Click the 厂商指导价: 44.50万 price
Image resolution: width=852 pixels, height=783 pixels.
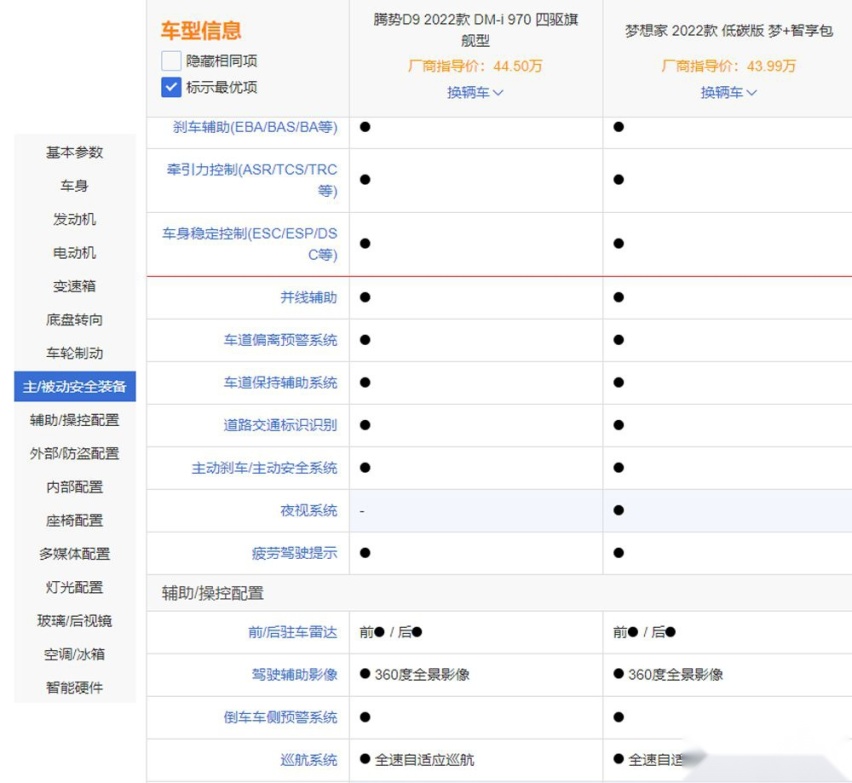tap(475, 66)
